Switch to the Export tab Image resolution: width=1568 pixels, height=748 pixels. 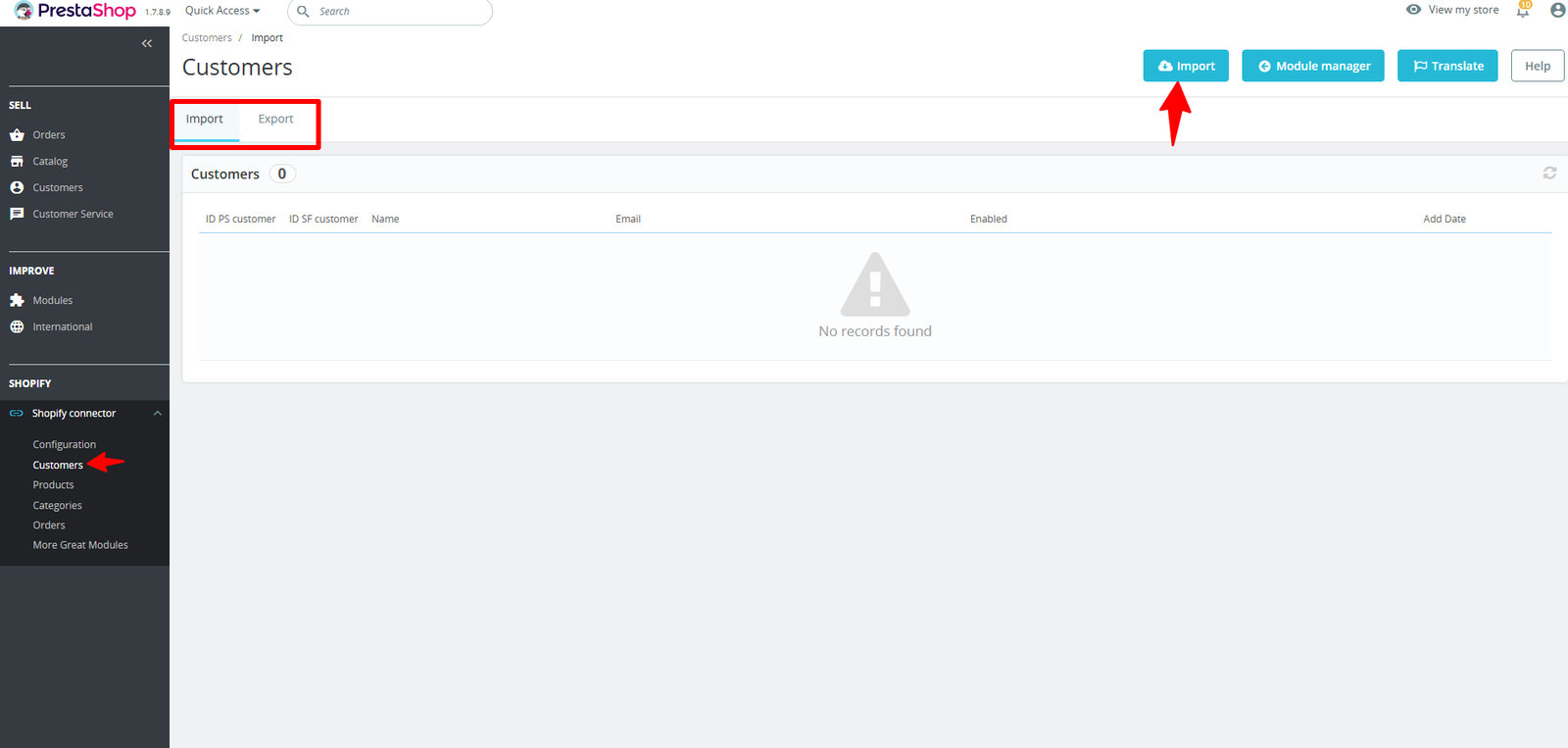click(275, 120)
